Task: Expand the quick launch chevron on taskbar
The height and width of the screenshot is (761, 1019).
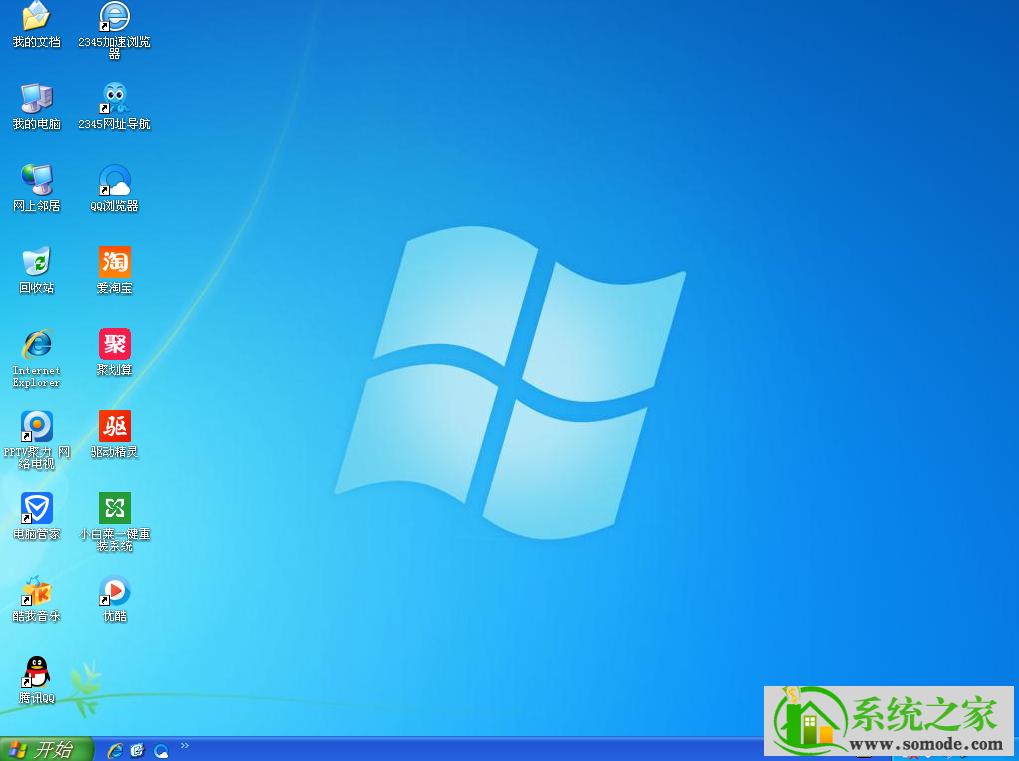Action: (185, 744)
